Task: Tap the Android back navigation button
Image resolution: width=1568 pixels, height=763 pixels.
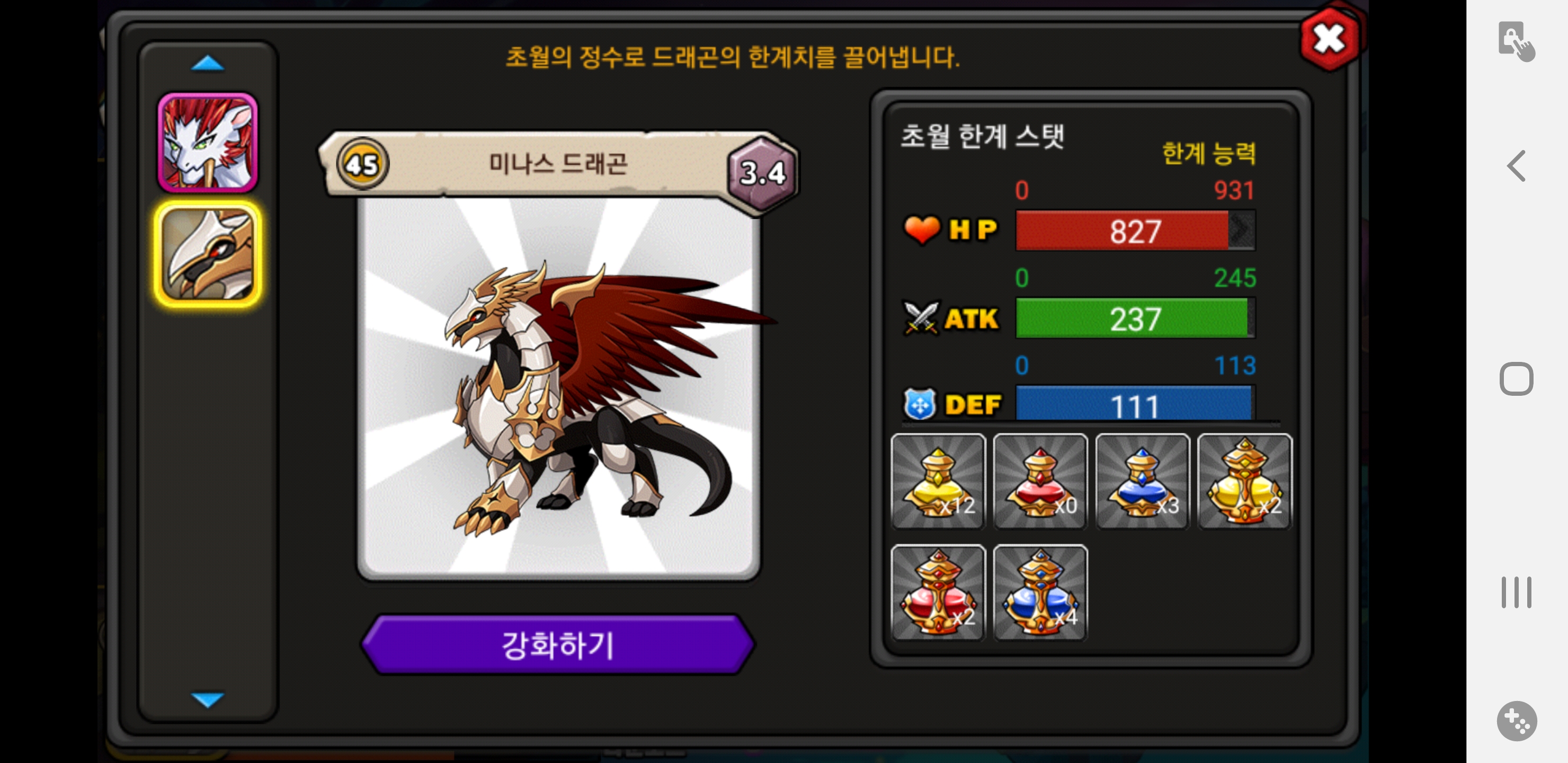Action: coord(1516,166)
